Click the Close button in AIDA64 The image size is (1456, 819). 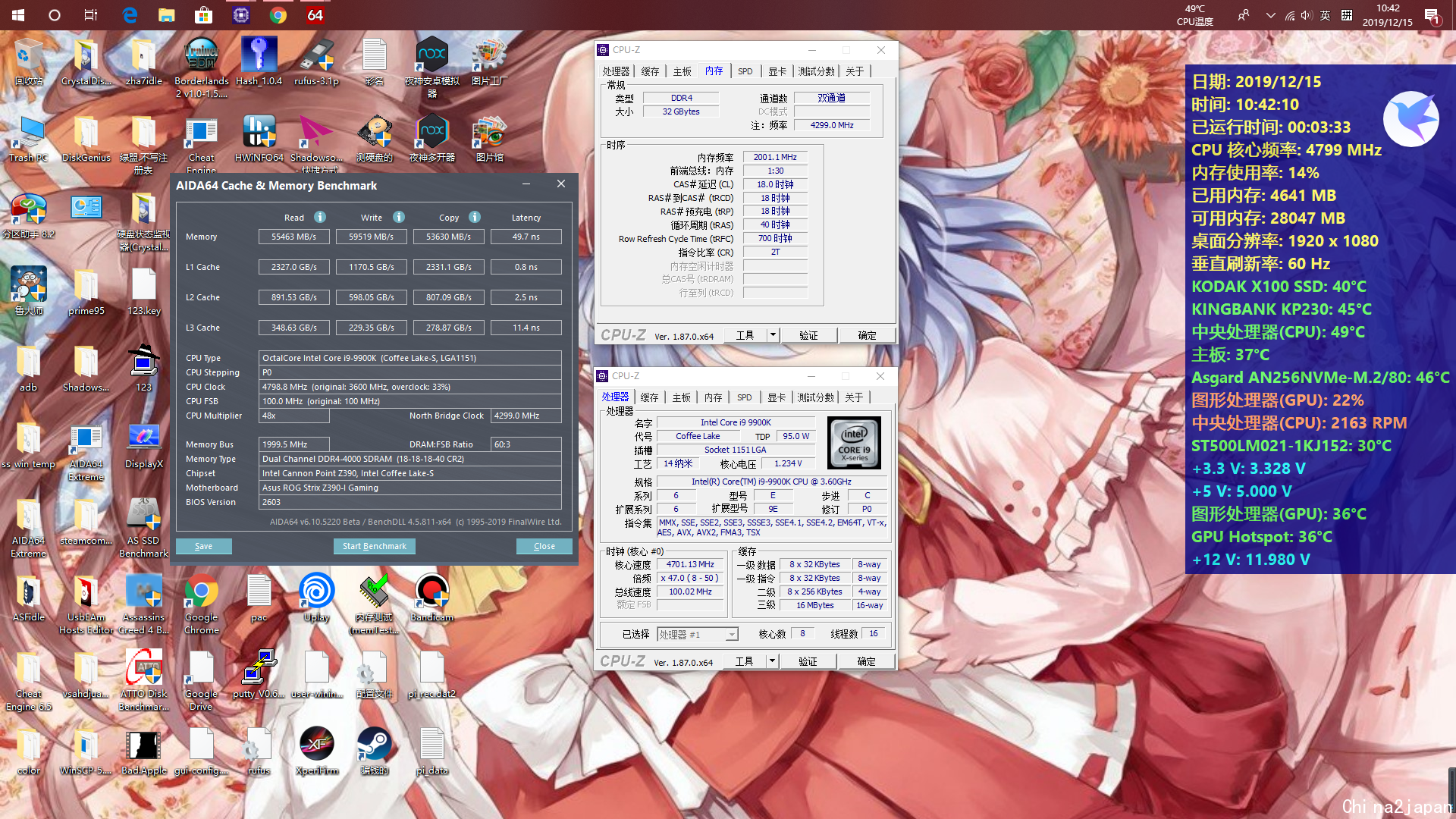tap(544, 546)
